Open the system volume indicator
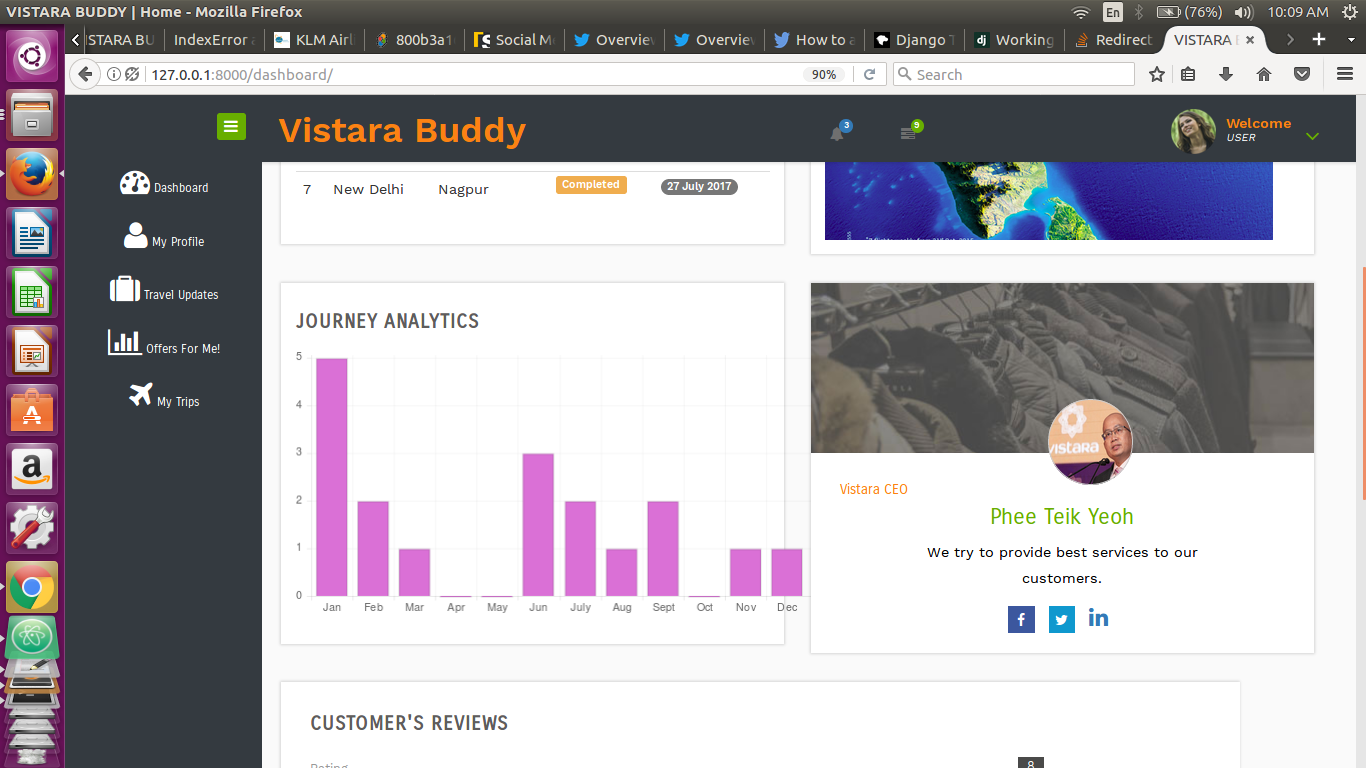The width and height of the screenshot is (1366, 768). [x=1243, y=12]
